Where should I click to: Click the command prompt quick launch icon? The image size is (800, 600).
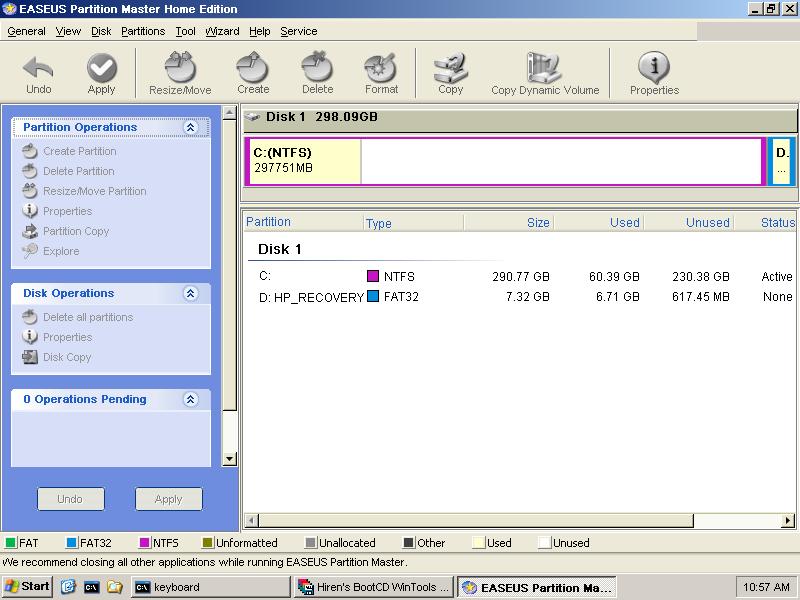point(91,587)
